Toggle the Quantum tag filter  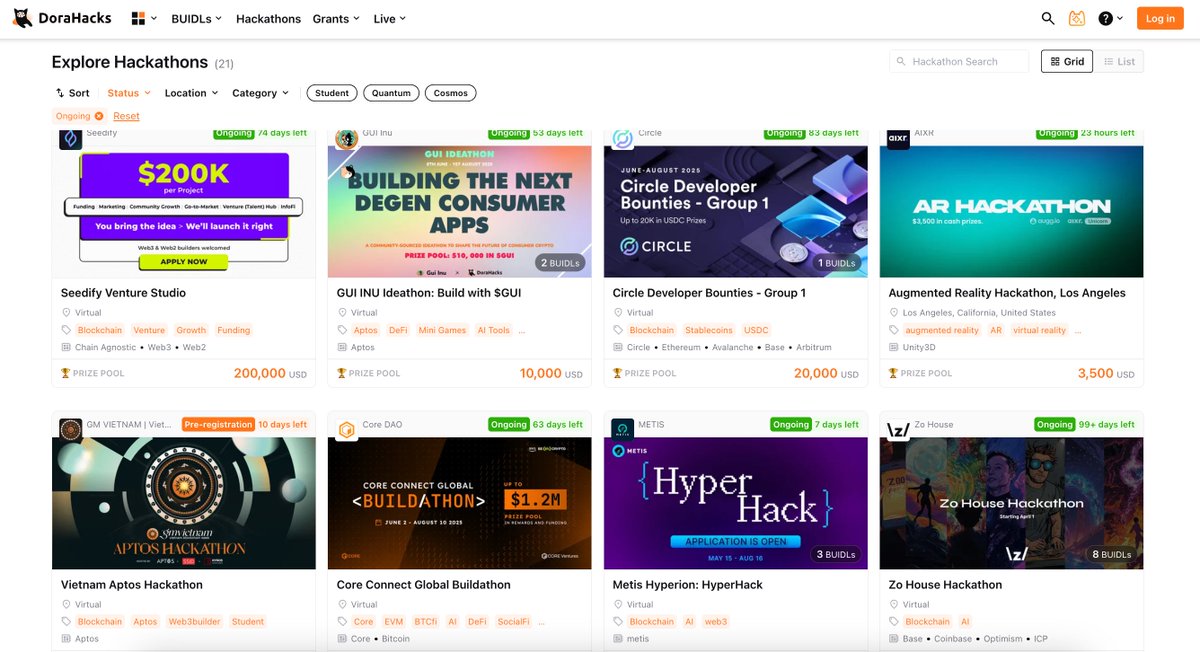point(391,93)
